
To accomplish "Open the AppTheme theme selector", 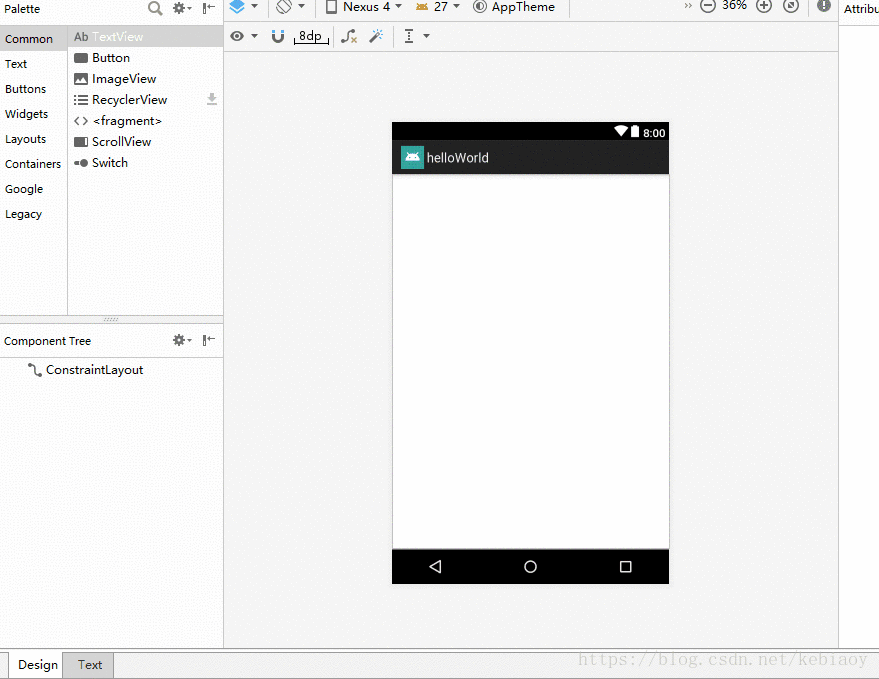I will [514, 7].
